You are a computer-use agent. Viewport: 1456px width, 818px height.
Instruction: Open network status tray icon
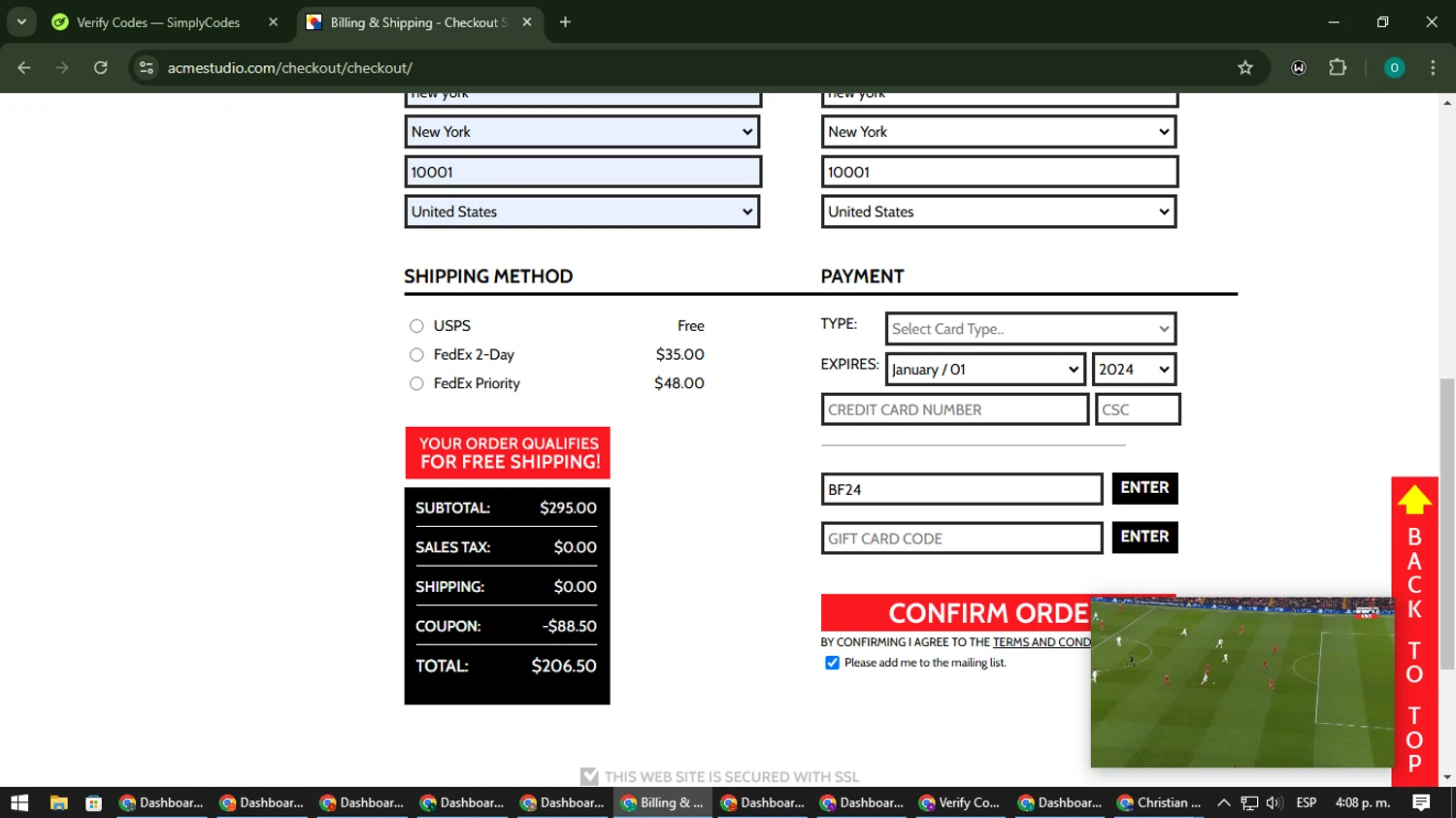(1249, 802)
